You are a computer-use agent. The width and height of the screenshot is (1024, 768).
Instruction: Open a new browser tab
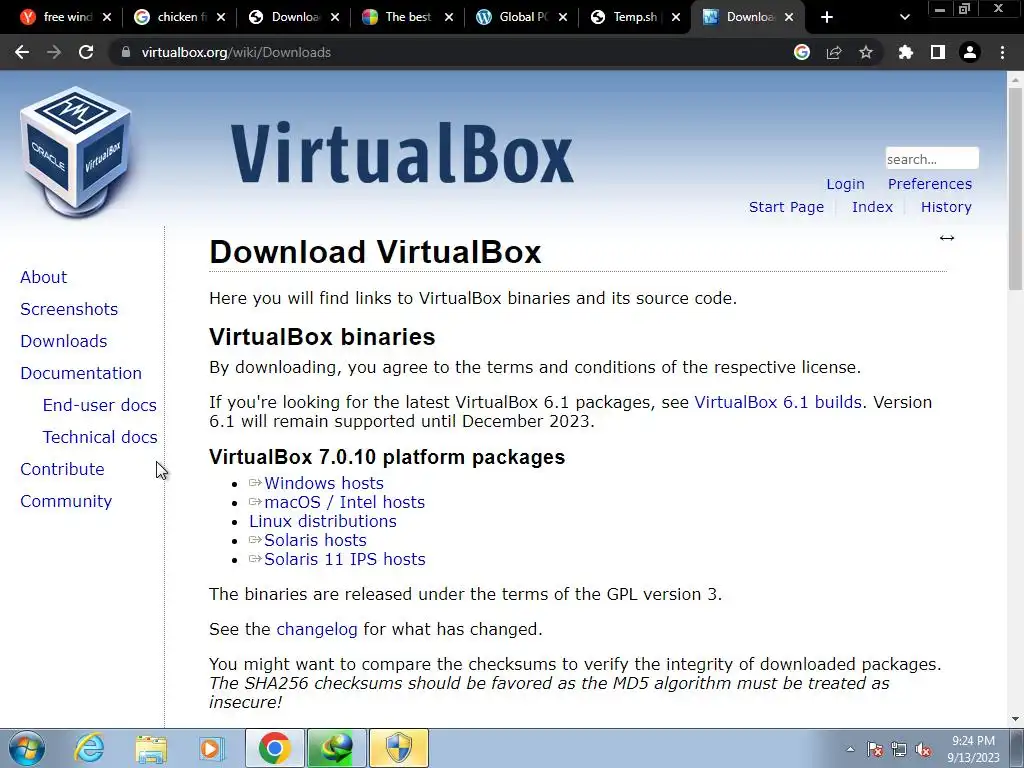click(827, 17)
